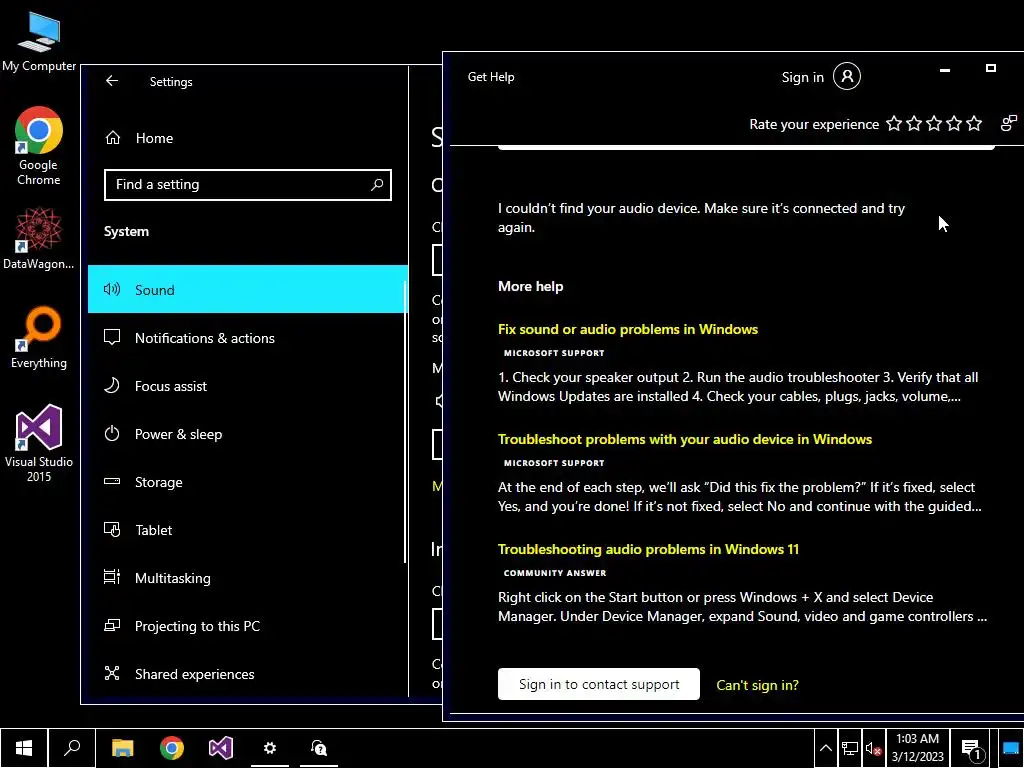
Task: Open Troubleshooting audio problems in Windows 11
Action: point(648,549)
